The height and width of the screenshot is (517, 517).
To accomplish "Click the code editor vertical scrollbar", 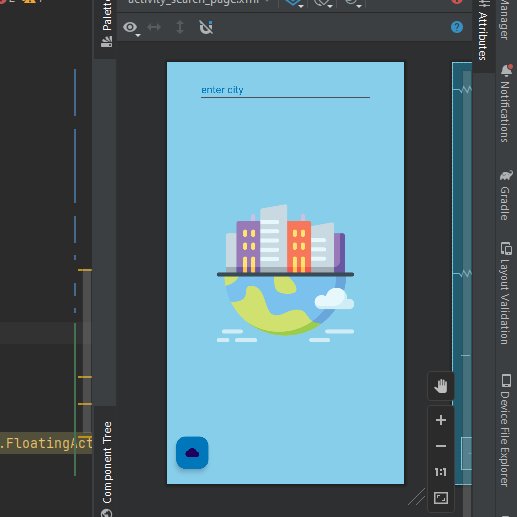I will [x=87, y=353].
